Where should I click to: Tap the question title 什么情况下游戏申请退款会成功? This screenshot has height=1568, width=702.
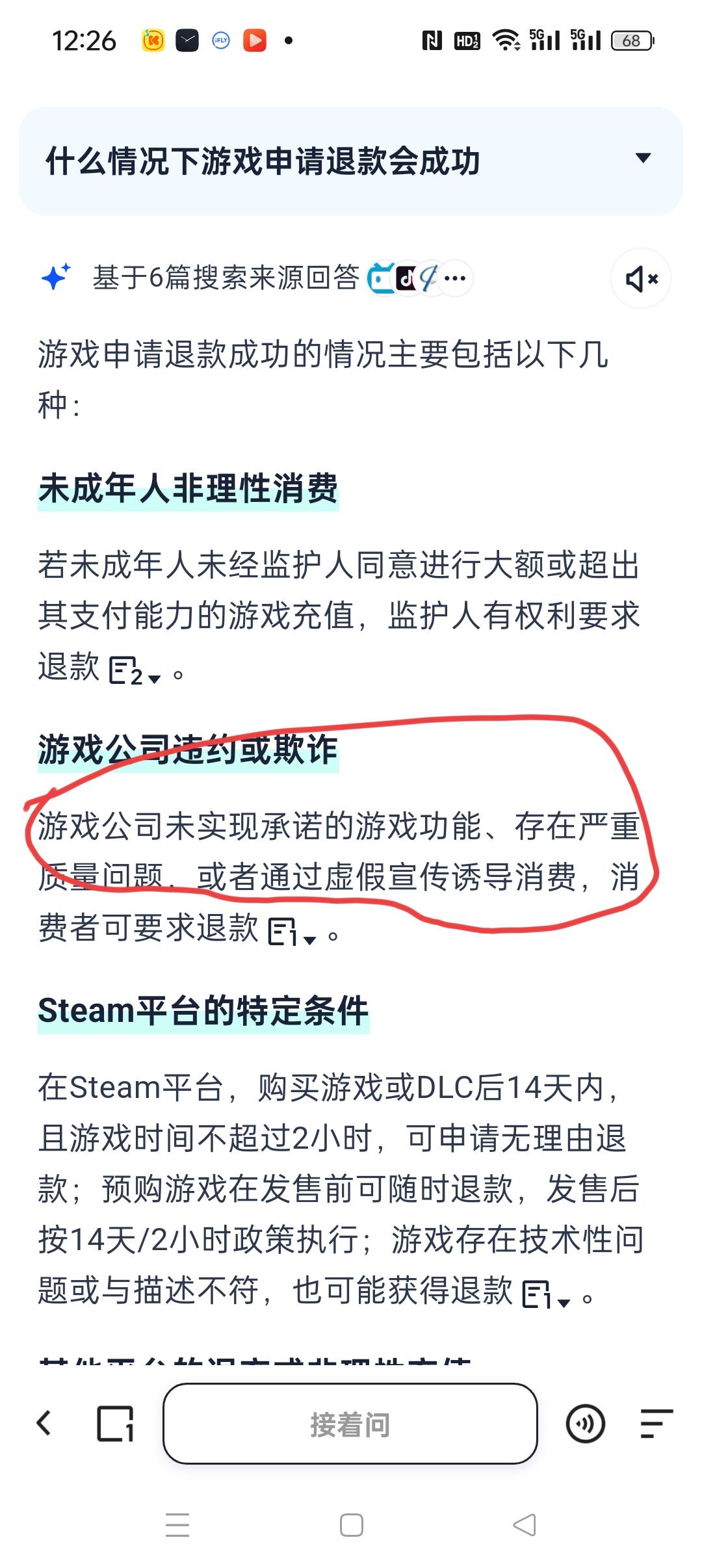[x=263, y=161]
